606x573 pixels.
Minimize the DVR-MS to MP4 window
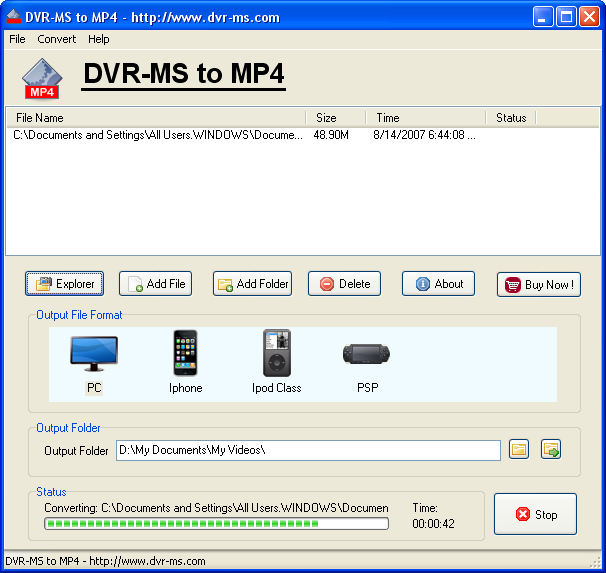[x=543, y=17]
